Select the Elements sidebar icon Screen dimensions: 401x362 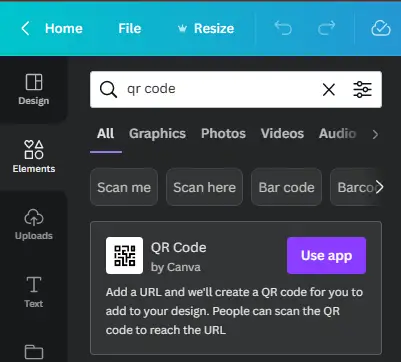coord(34,157)
